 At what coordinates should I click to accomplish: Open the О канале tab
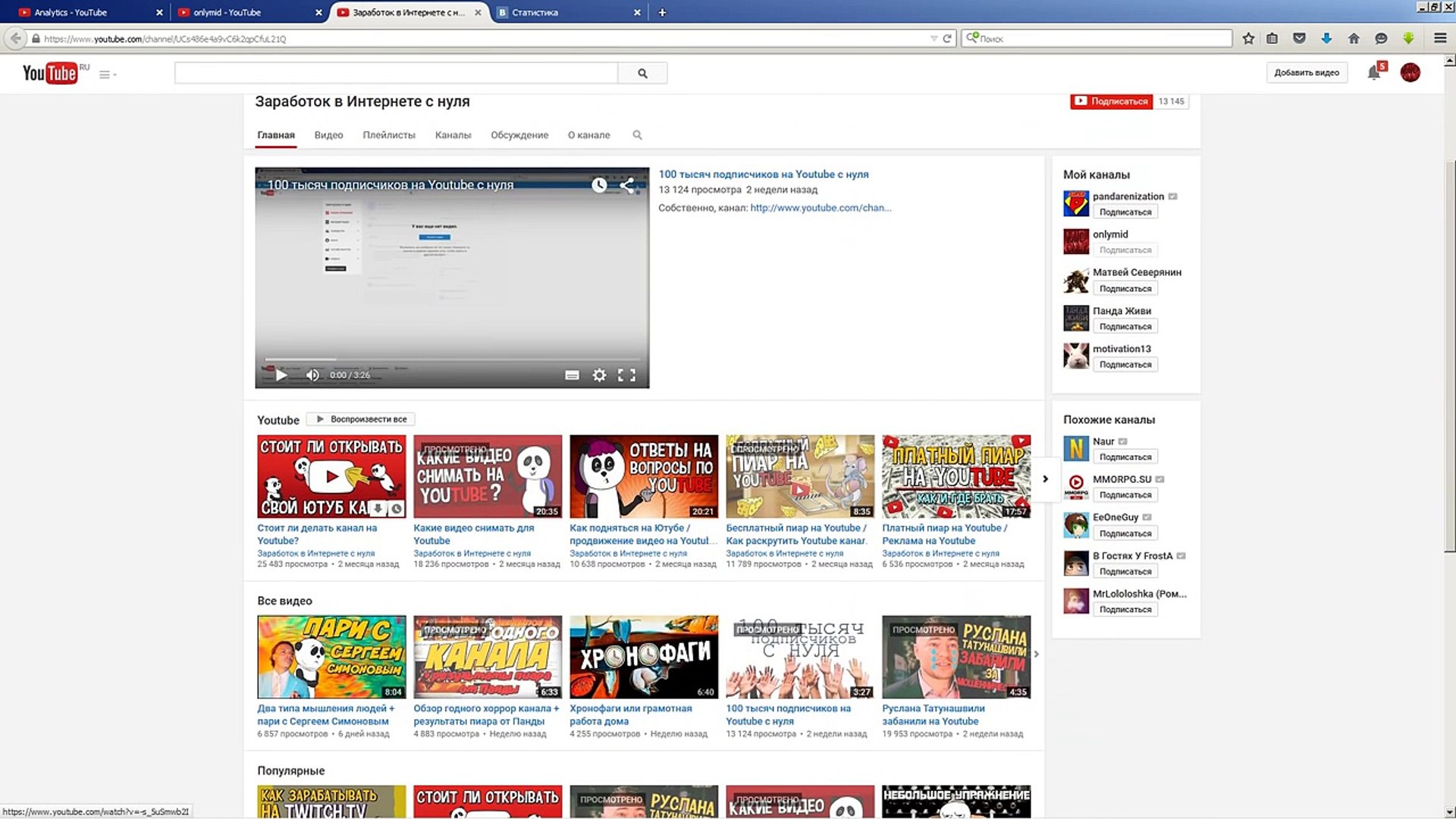(588, 135)
